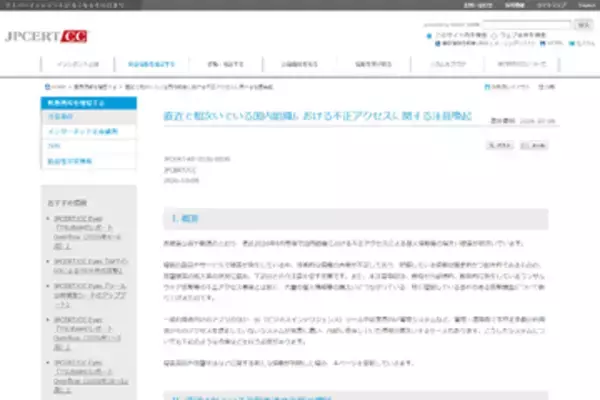This screenshot has height=400, width=600.
Task: Open the JPCERT/CC logo home link
Action: pos(46,36)
